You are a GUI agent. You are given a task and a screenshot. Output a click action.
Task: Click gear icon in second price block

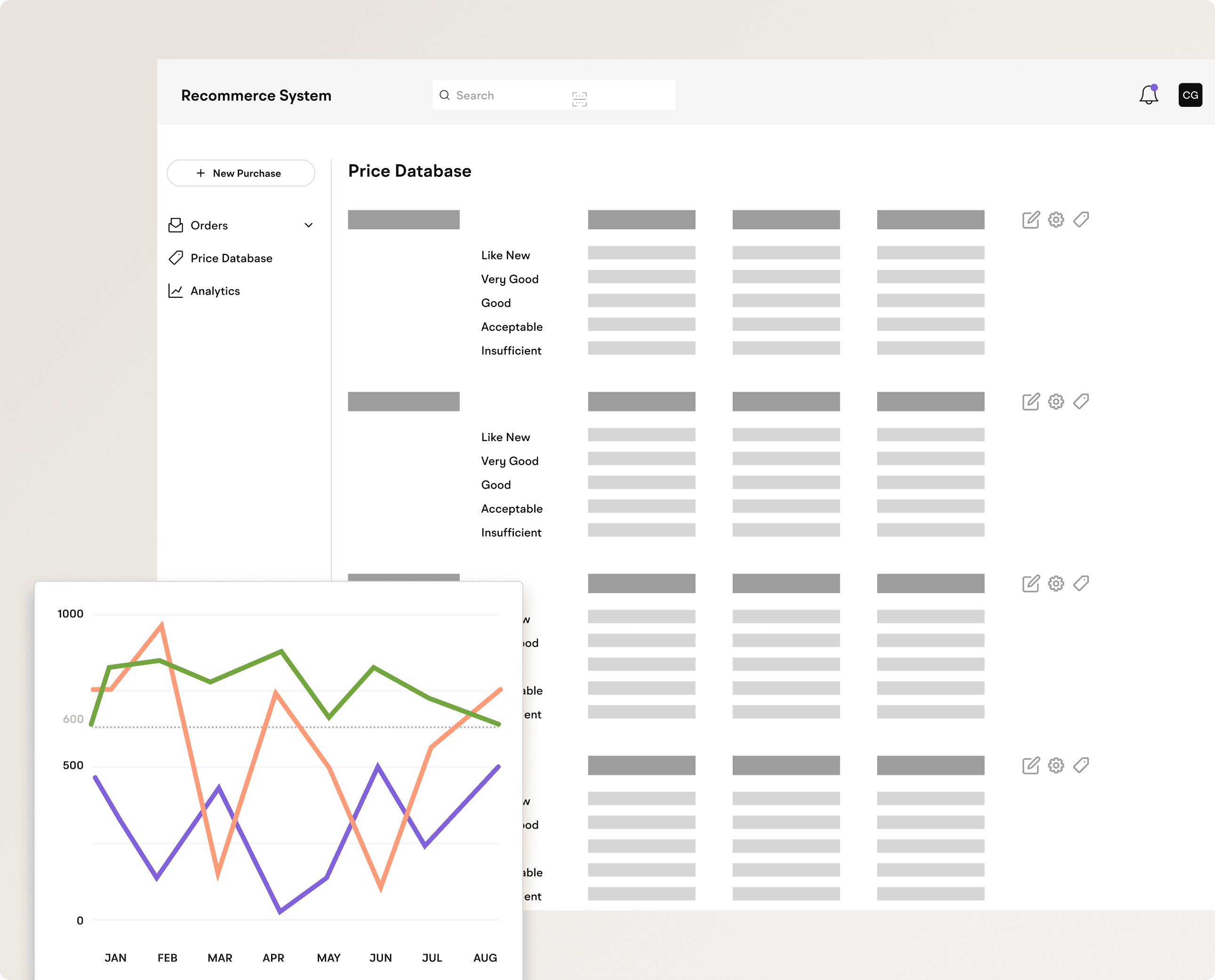click(x=1055, y=402)
